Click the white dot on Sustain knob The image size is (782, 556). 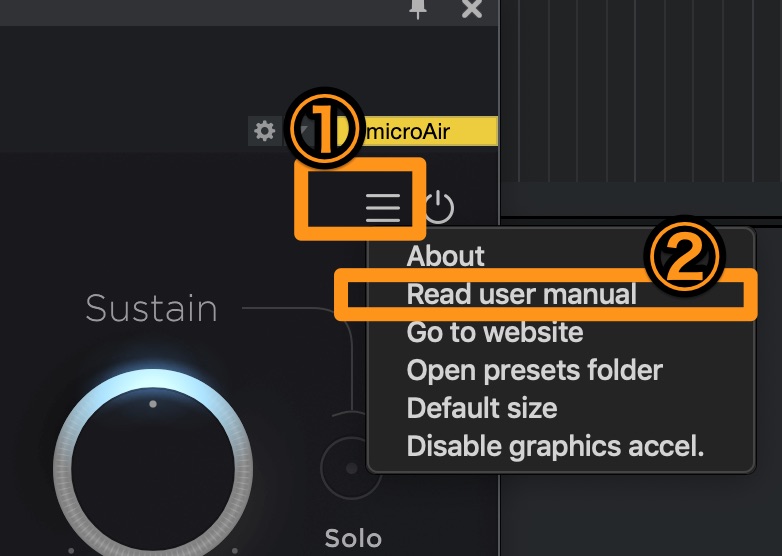[x=153, y=405]
